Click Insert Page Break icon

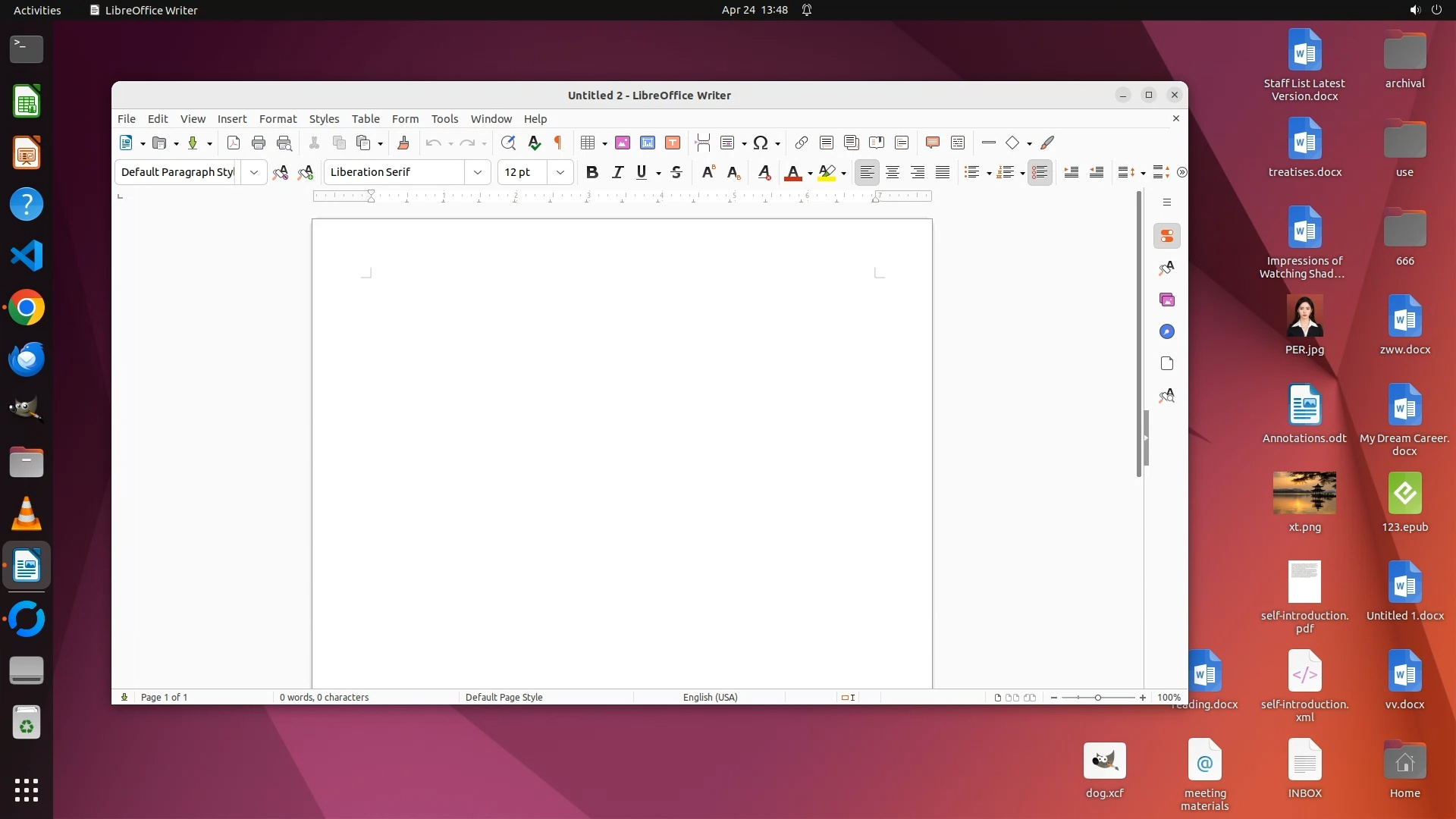click(x=702, y=143)
